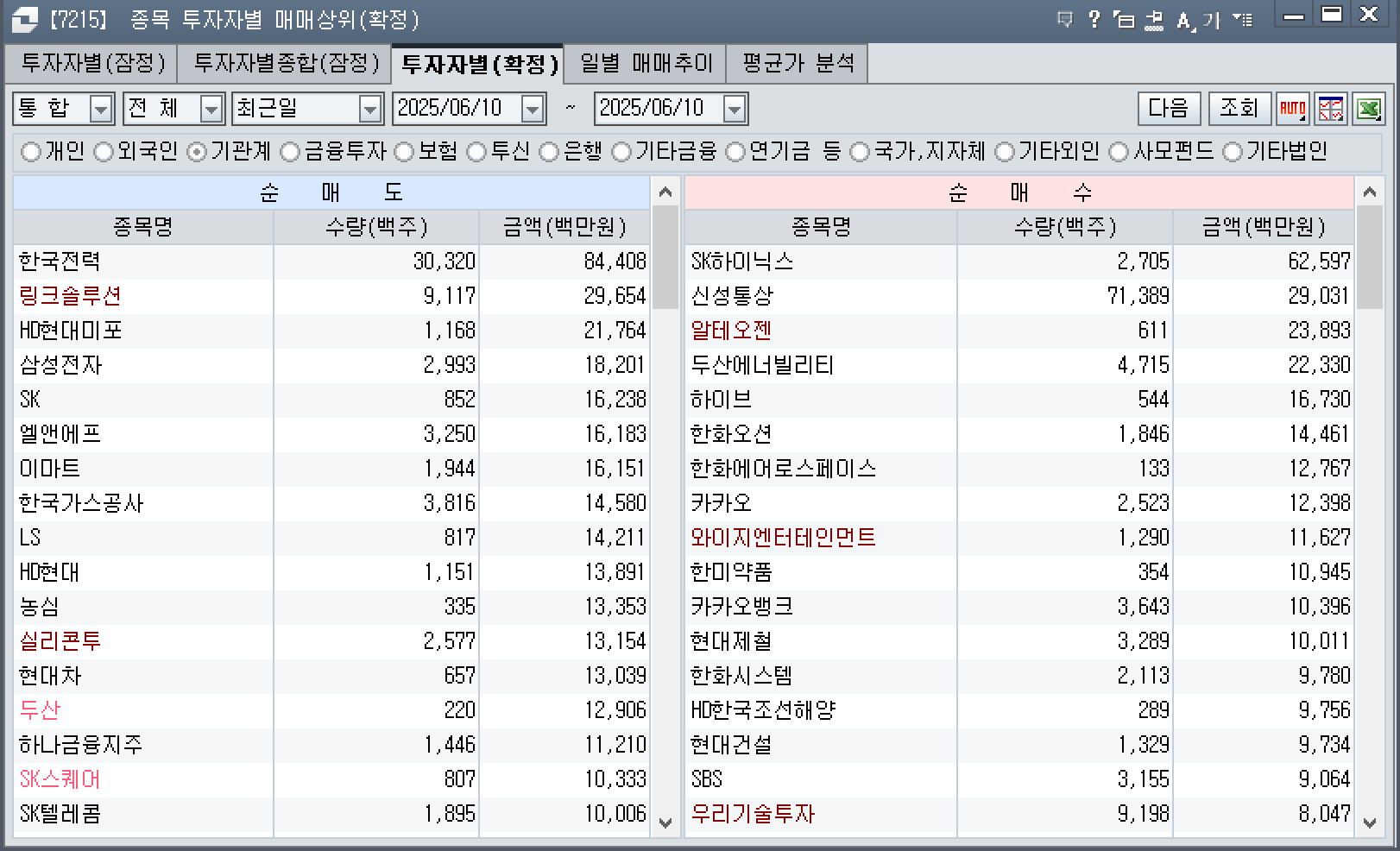Image resolution: width=1400 pixels, height=851 pixels.
Task: Export data with the Excel icon
Action: pyautogui.click(x=1368, y=109)
